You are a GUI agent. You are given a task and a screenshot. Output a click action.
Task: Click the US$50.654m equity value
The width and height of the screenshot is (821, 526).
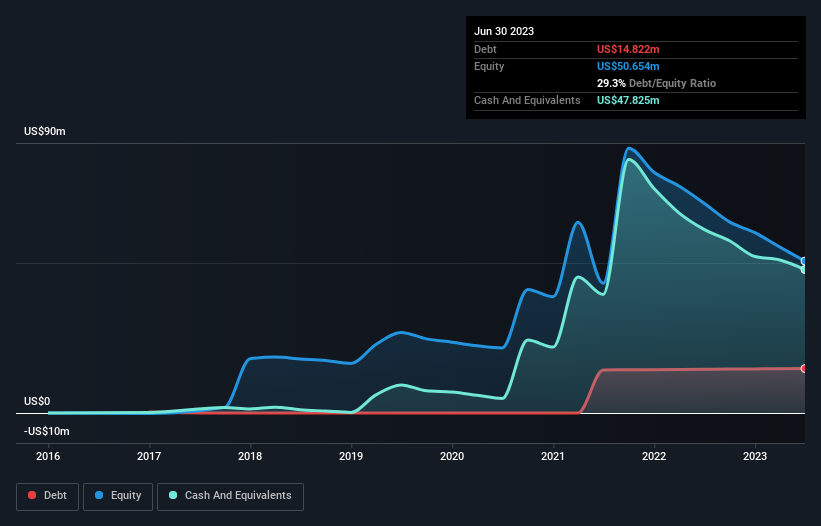[x=628, y=66]
